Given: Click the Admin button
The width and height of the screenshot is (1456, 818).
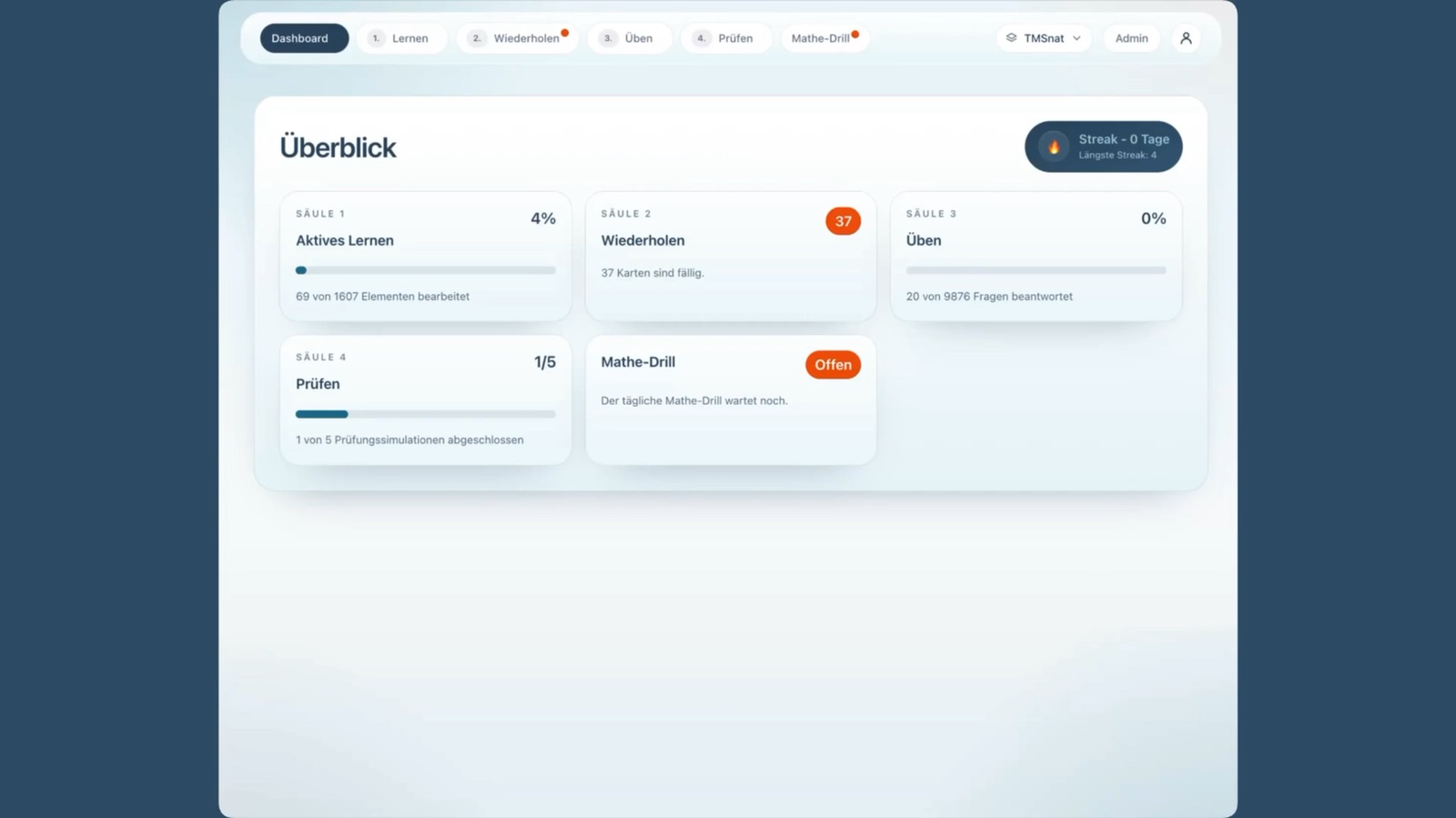Looking at the screenshot, I should [1131, 38].
